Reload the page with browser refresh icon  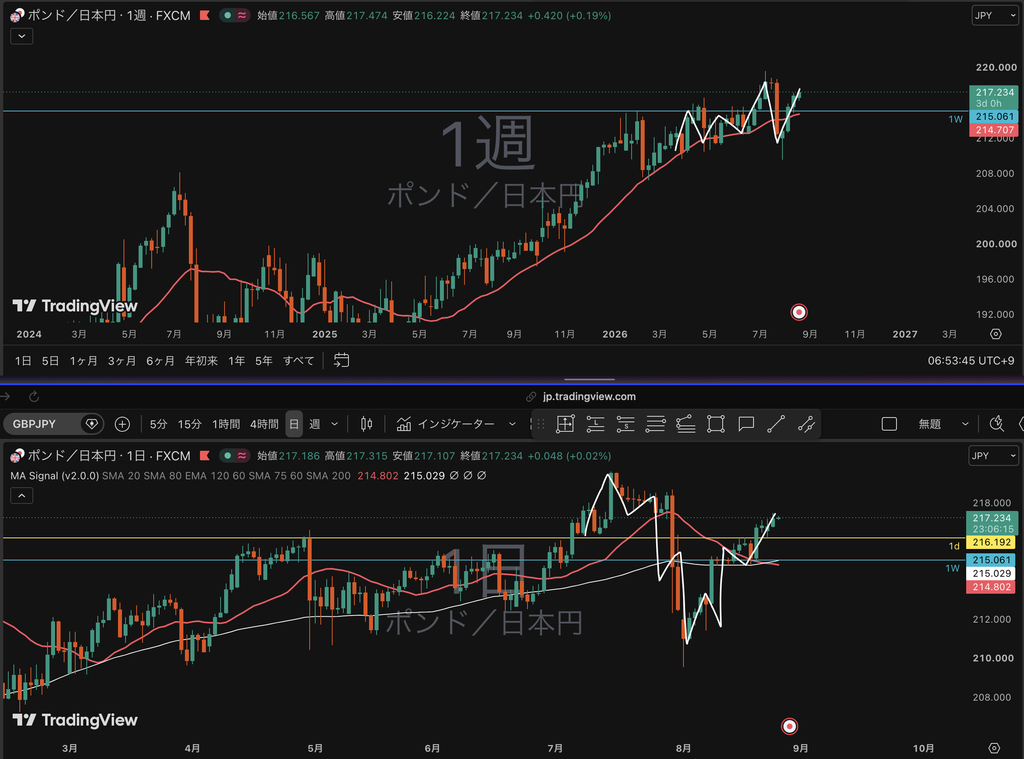coord(34,396)
